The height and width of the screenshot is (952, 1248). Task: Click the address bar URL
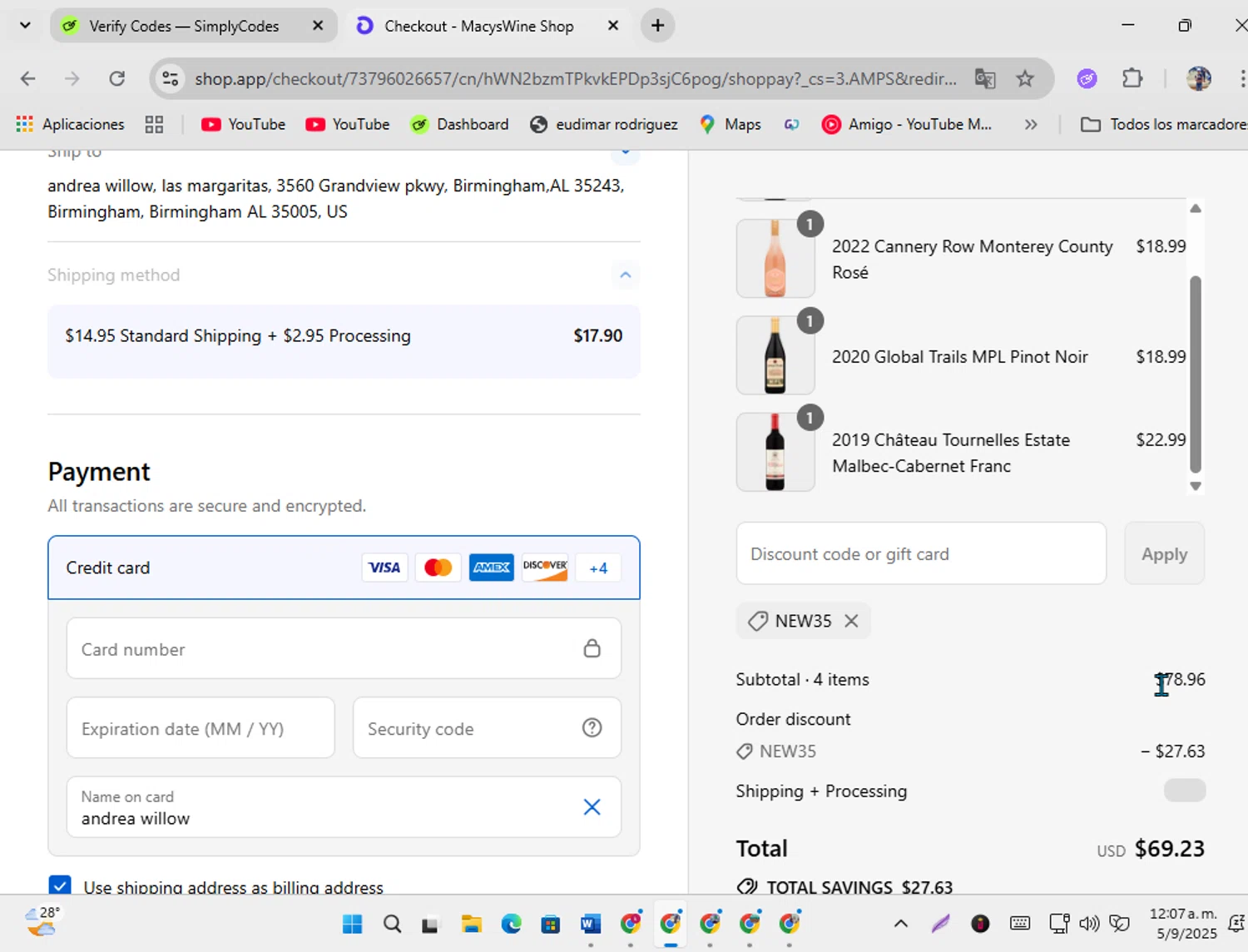576,78
